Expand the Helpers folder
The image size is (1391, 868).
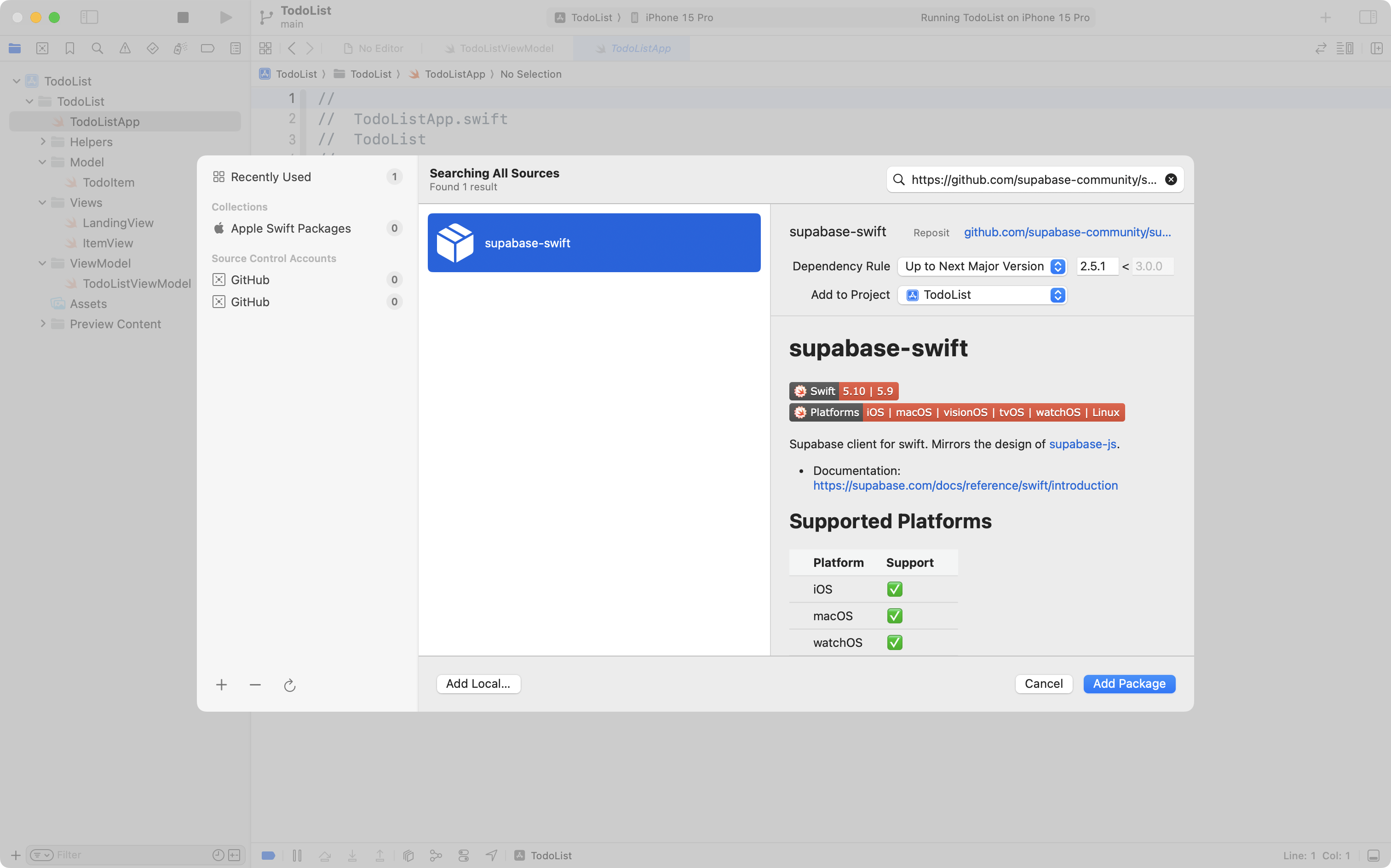pyautogui.click(x=42, y=141)
